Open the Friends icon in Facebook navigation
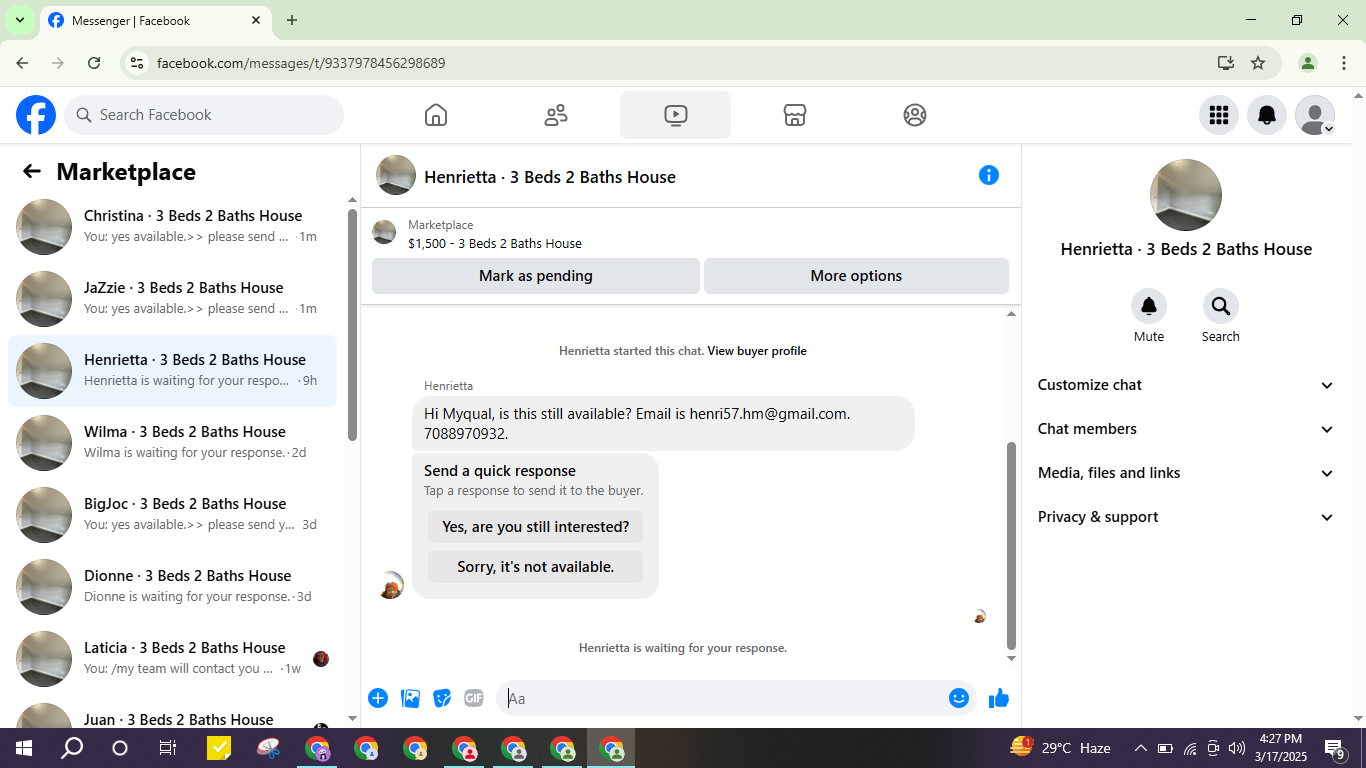1366x768 pixels. 556,115
